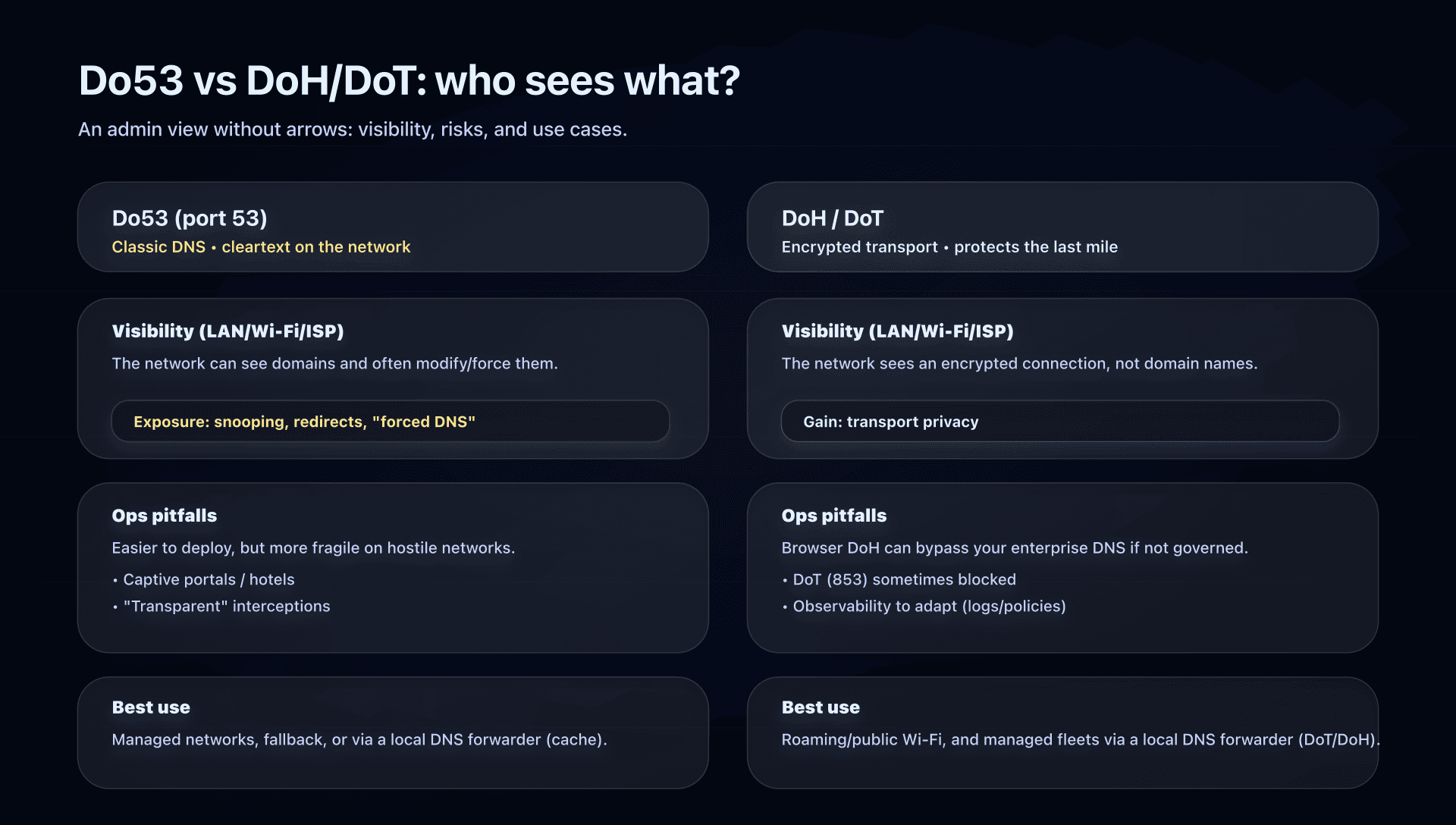Click the "Classic DNS • cleartext on the network" text
This screenshot has height=825, width=1456.
click(261, 247)
